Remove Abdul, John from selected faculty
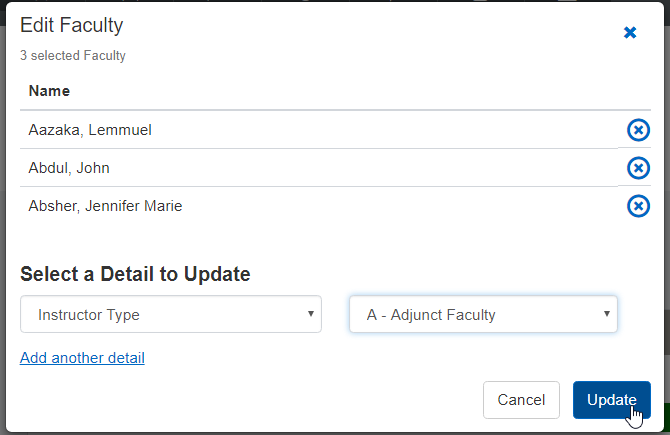 point(638,168)
